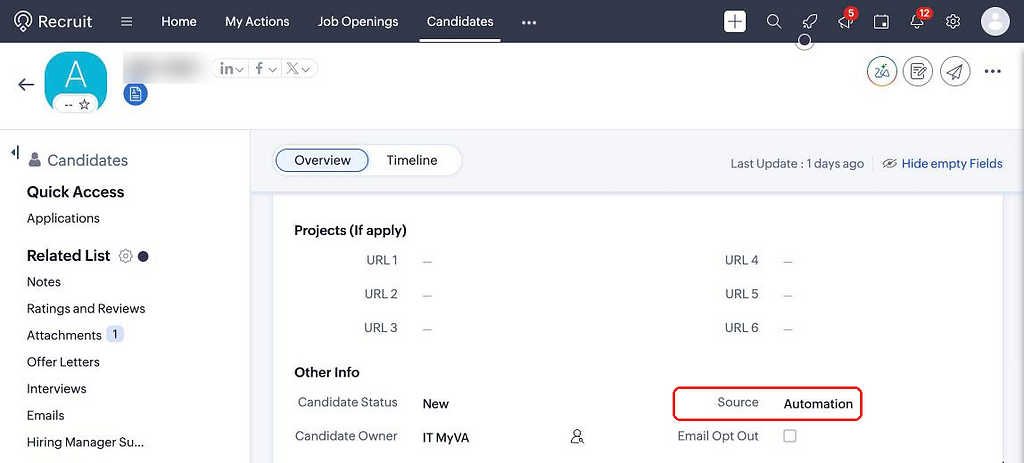
Task: Click the URL 1 field value
Action: 427,261
